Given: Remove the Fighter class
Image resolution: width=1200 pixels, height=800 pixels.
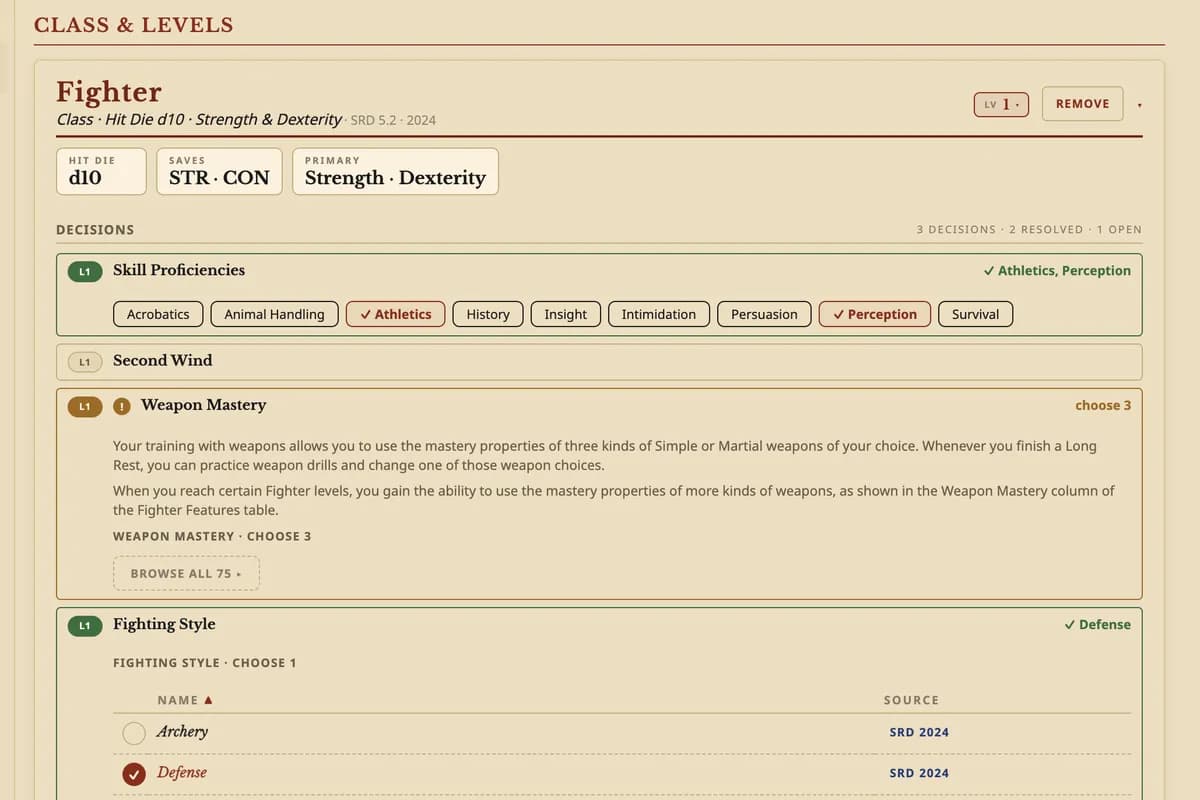Looking at the screenshot, I should coord(1082,104).
